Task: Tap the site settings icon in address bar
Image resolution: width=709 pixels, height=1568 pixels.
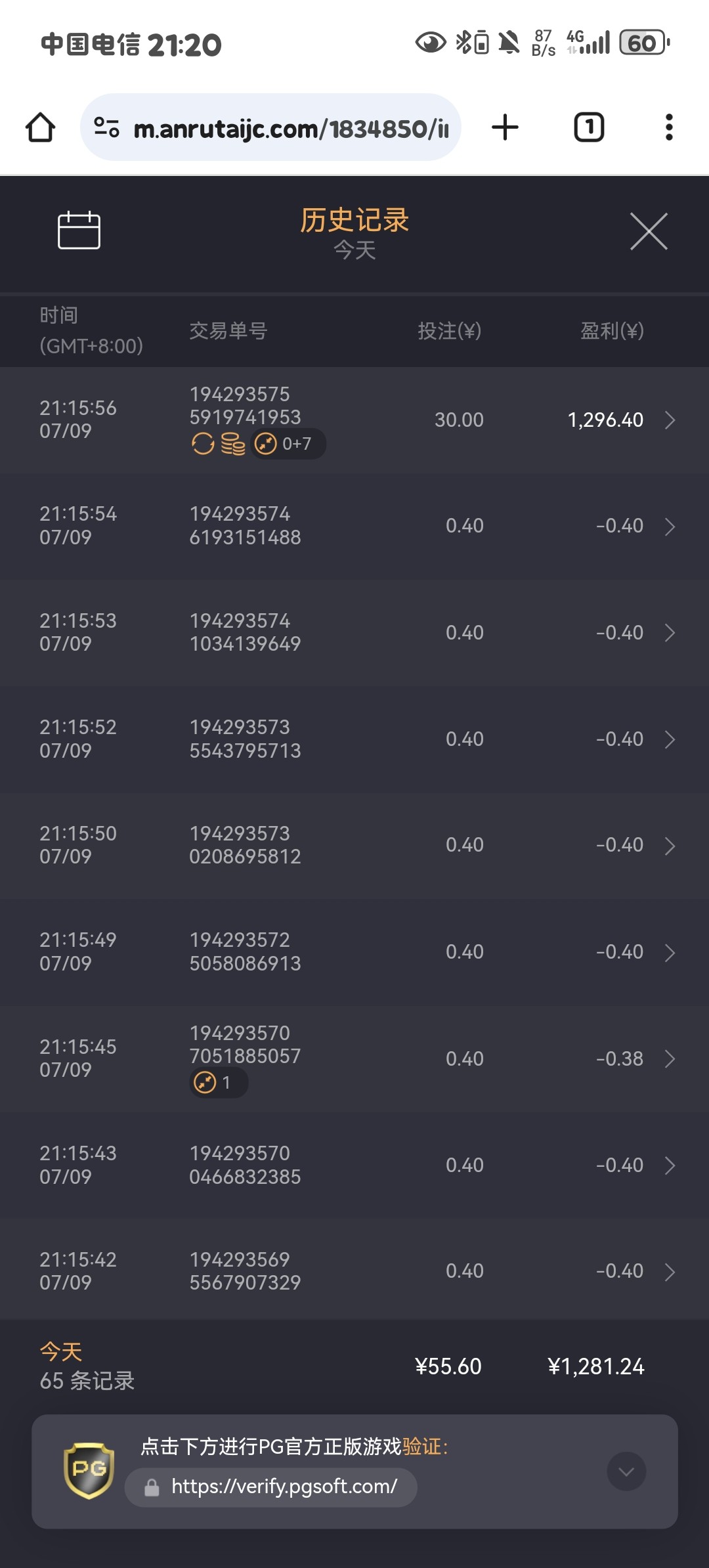Action: [106, 127]
